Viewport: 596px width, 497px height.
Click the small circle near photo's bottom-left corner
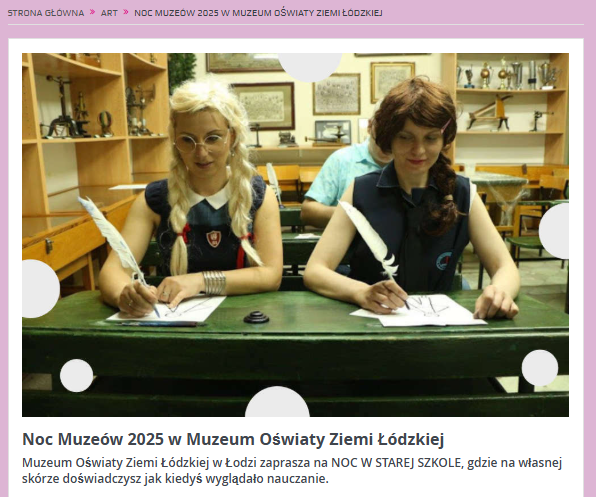pyautogui.click(x=76, y=375)
